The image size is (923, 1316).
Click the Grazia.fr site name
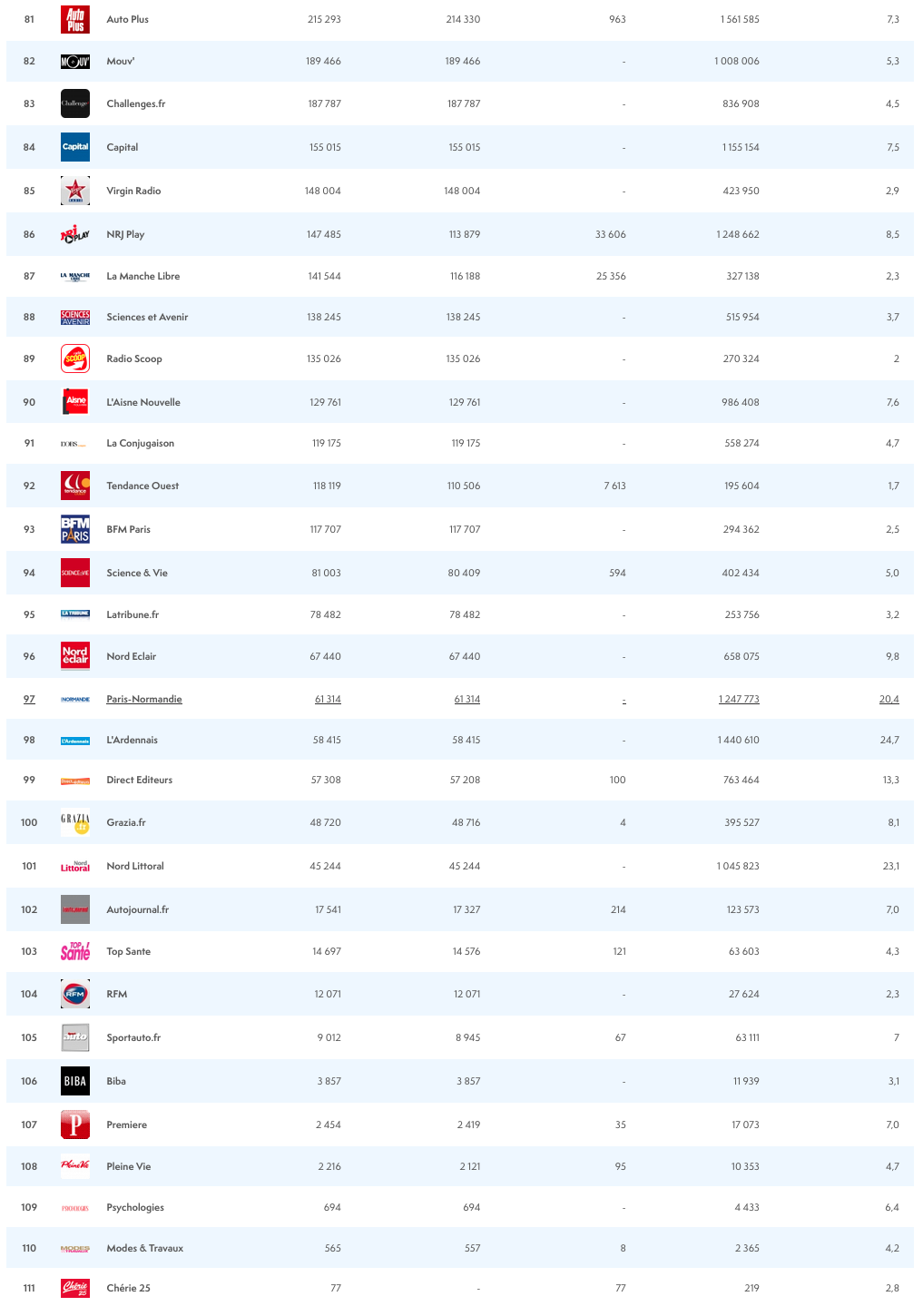126,822
